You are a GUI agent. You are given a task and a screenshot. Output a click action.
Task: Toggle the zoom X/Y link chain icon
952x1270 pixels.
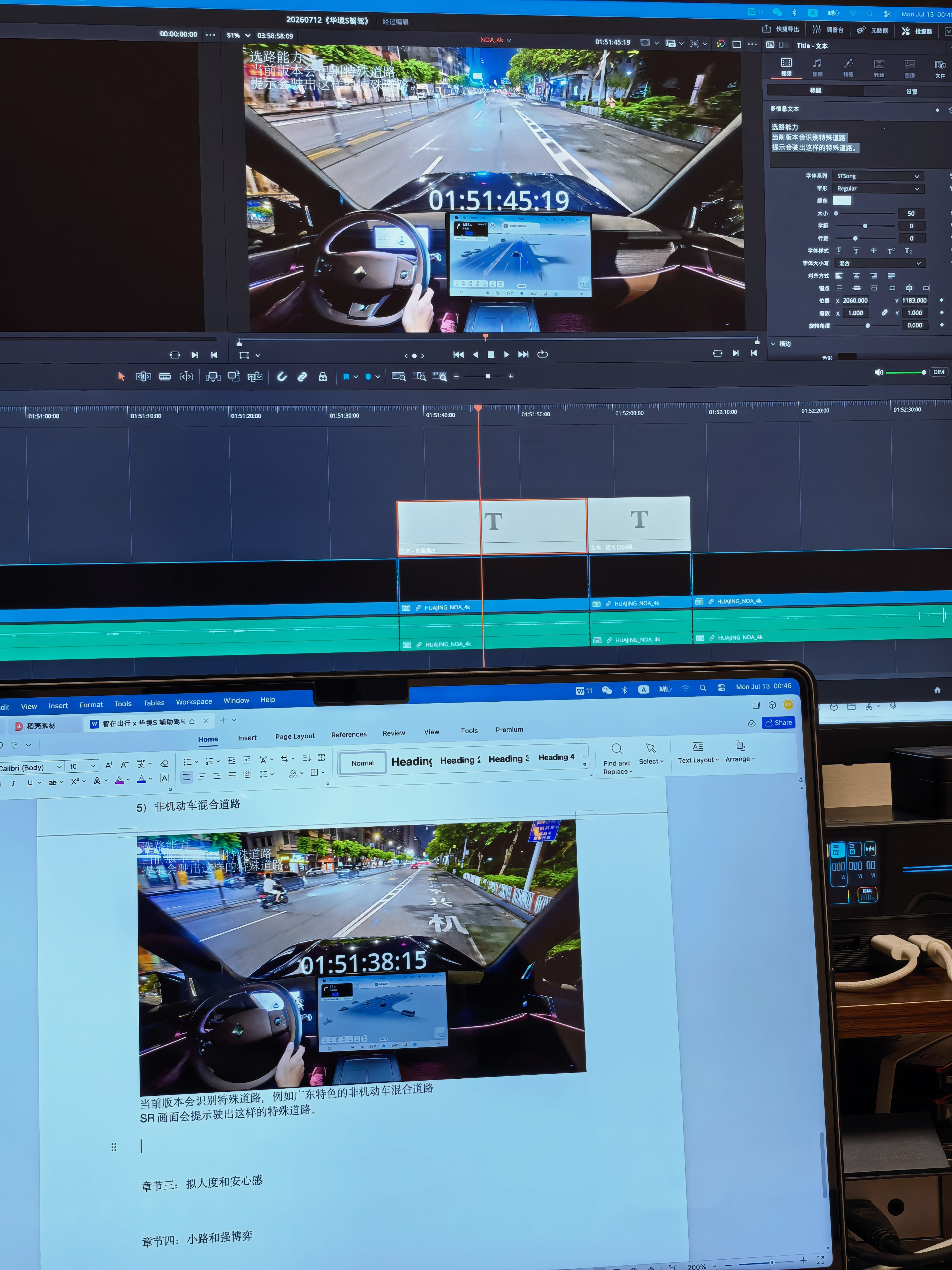click(x=884, y=313)
